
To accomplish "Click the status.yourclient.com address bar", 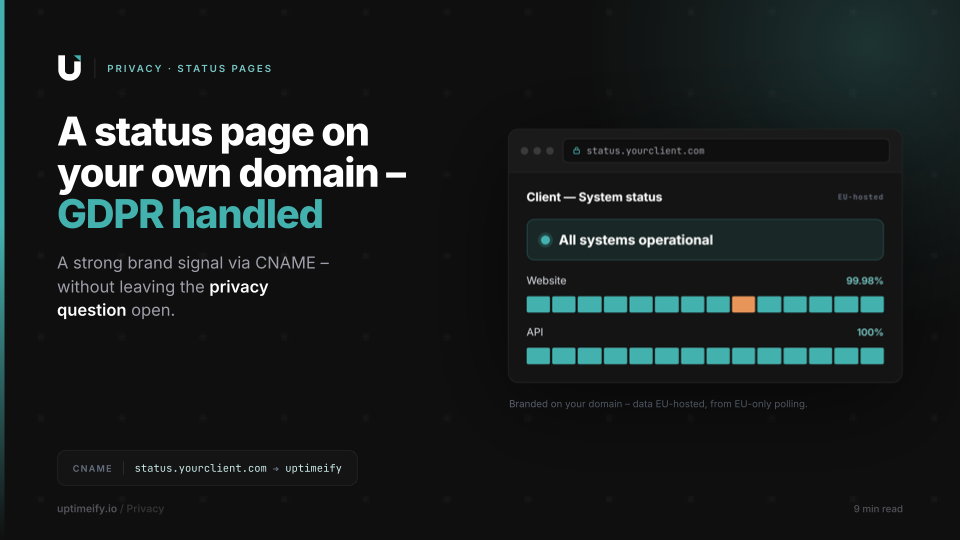I will click(726, 151).
